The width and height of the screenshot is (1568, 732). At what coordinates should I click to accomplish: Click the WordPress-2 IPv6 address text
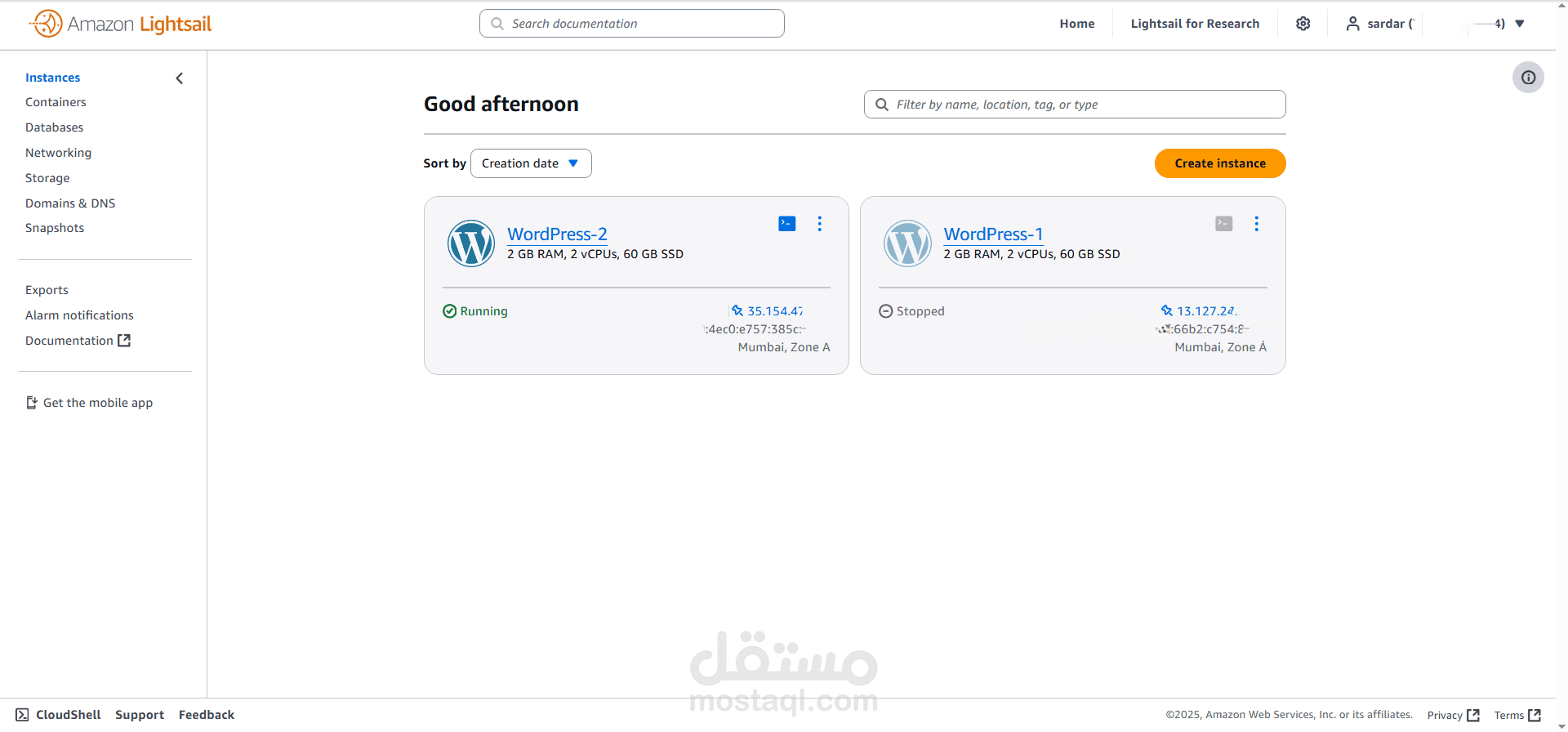(755, 329)
